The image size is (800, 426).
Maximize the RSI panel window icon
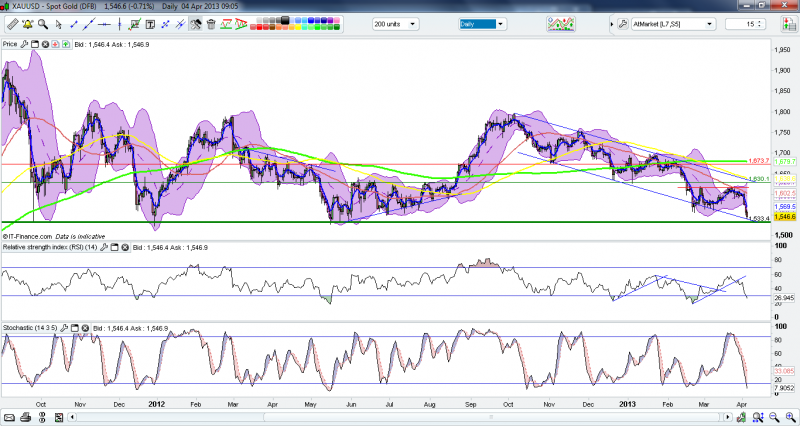tap(114, 247)
